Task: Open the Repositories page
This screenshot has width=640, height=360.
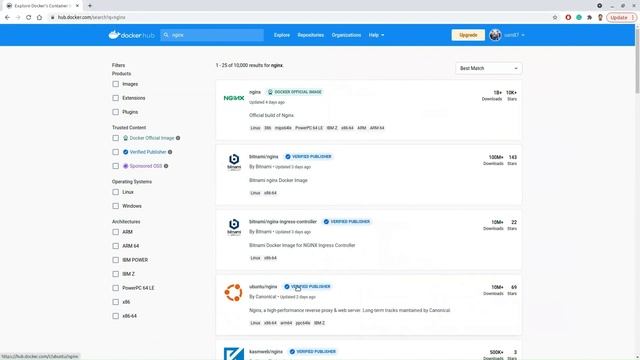Action: coord(311,35)
